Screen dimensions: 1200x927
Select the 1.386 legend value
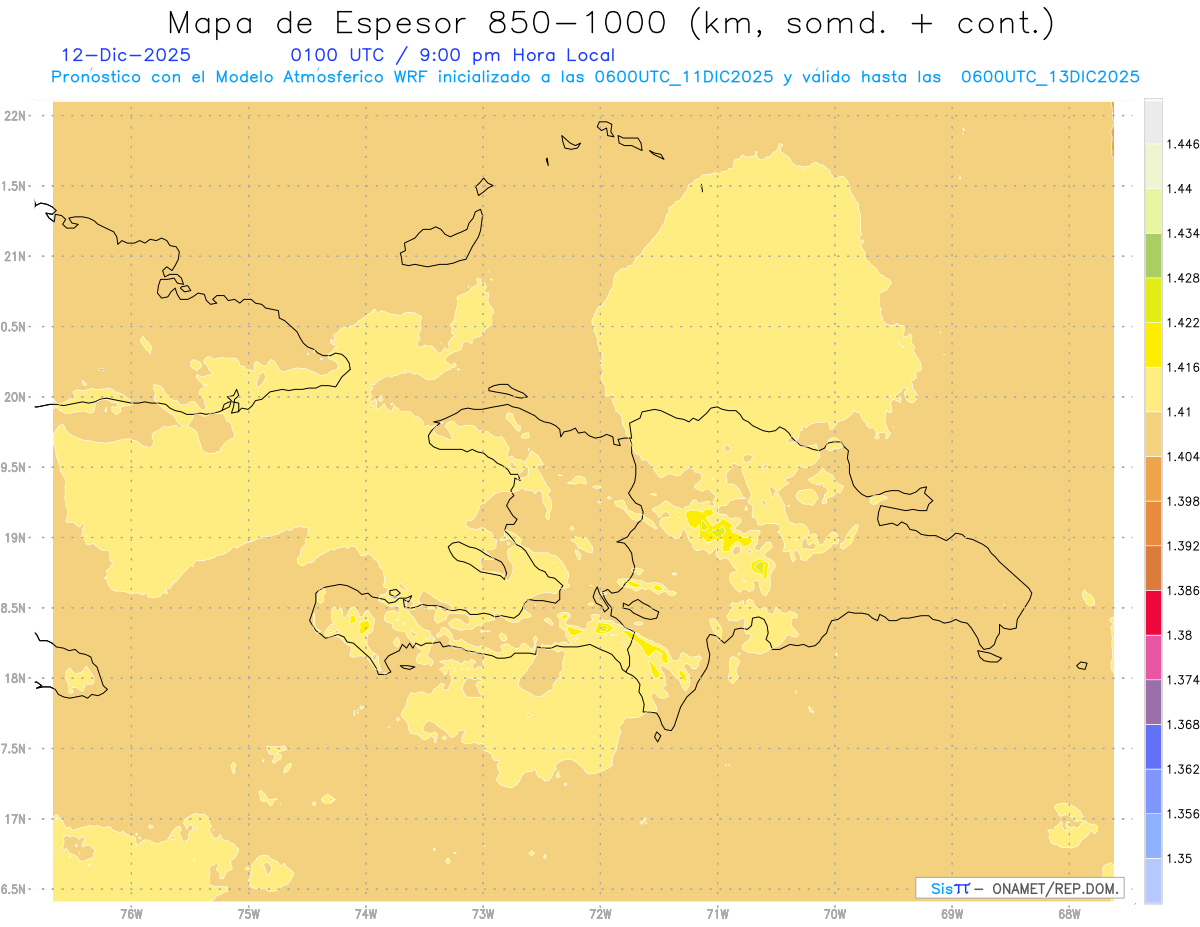point(1185,590)
